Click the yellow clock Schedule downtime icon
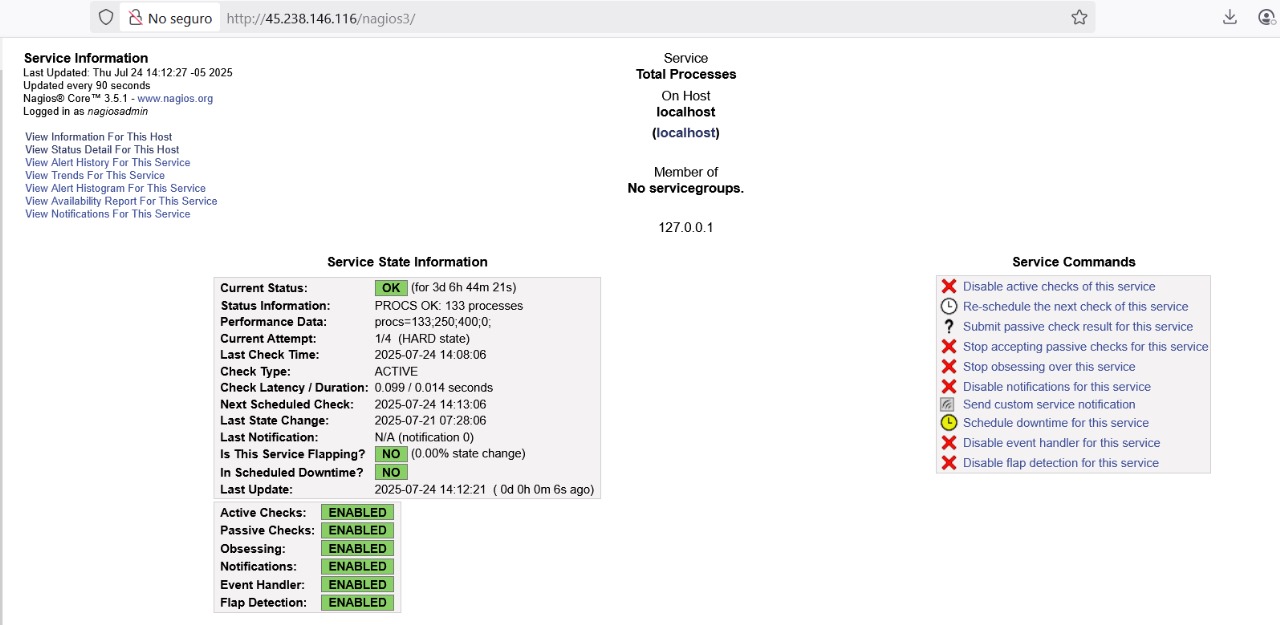The image size is (1280, 625). point(949,423)
